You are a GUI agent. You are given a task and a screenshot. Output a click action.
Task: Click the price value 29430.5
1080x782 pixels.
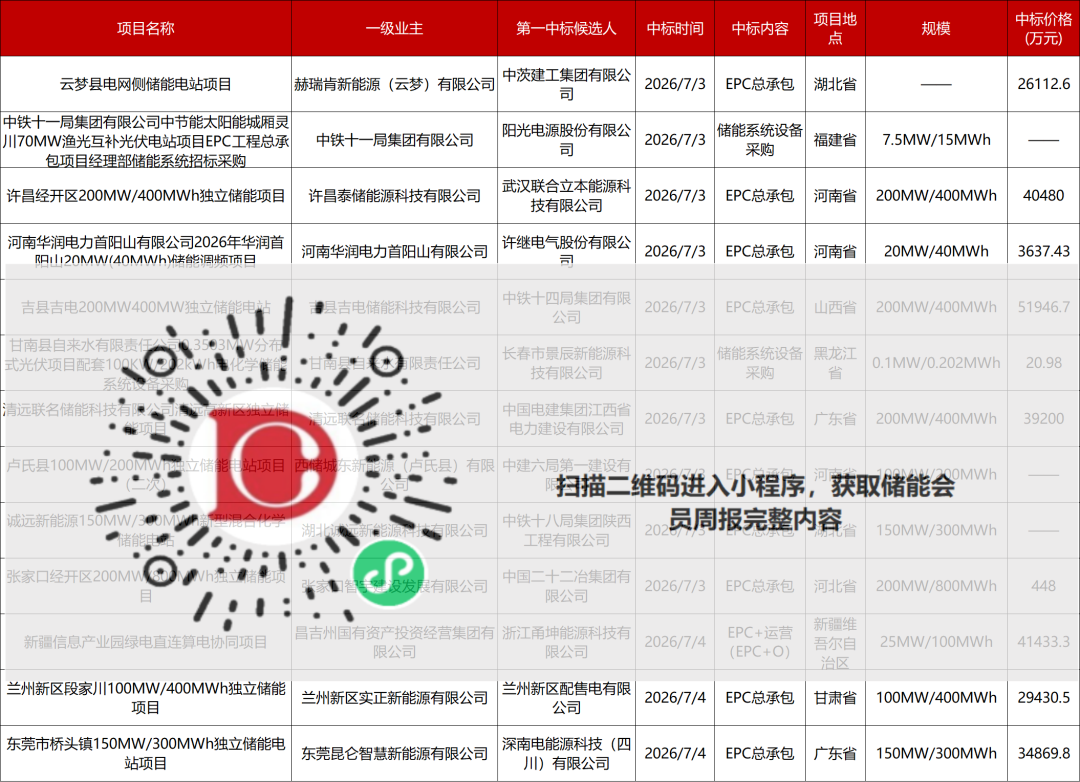pos(1043,698)
